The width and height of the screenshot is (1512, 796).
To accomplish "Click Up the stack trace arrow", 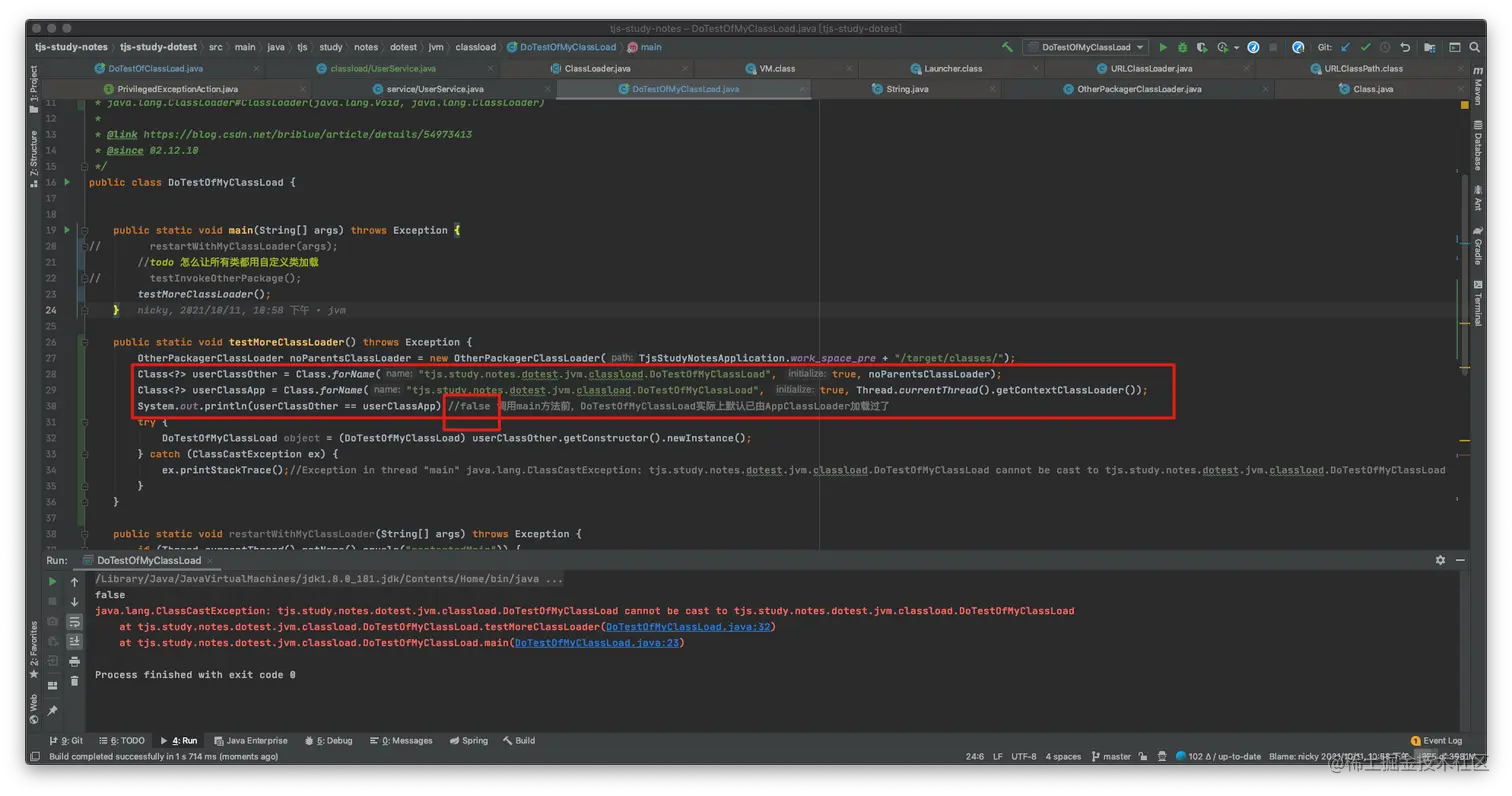I will pos(74,581).
